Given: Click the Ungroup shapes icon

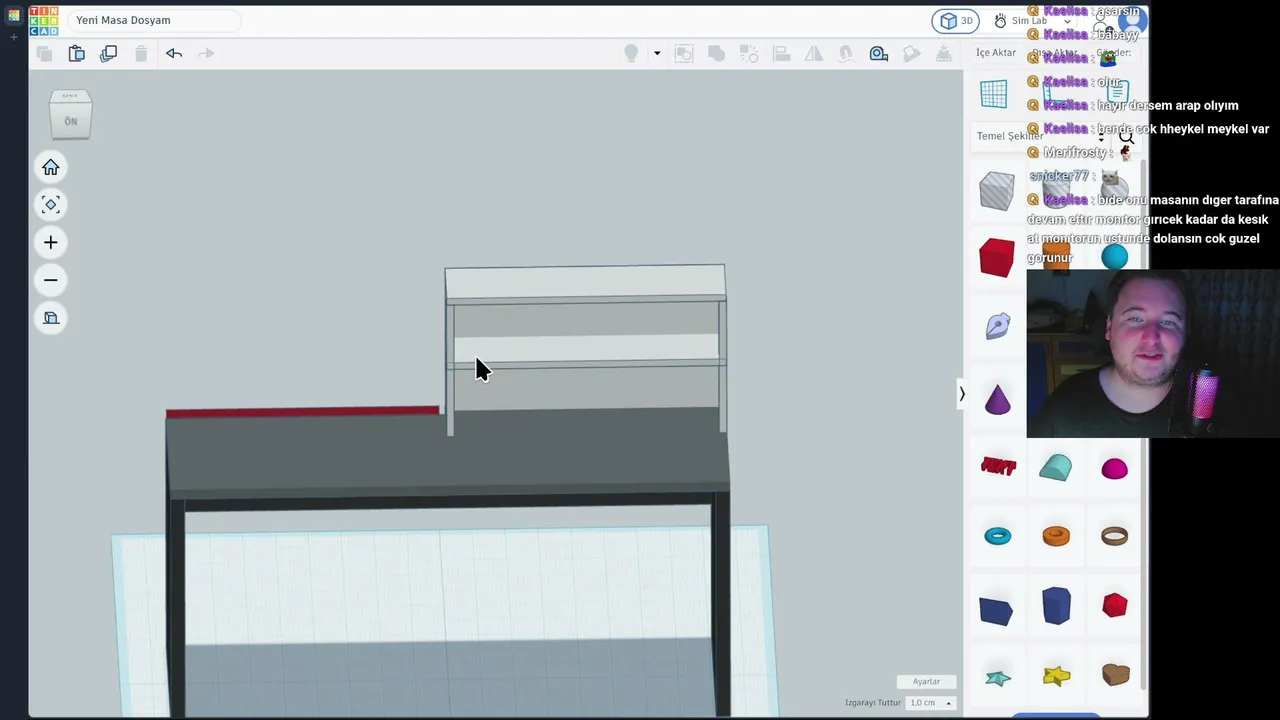Looking at the screenshot, I should point(716,53).
